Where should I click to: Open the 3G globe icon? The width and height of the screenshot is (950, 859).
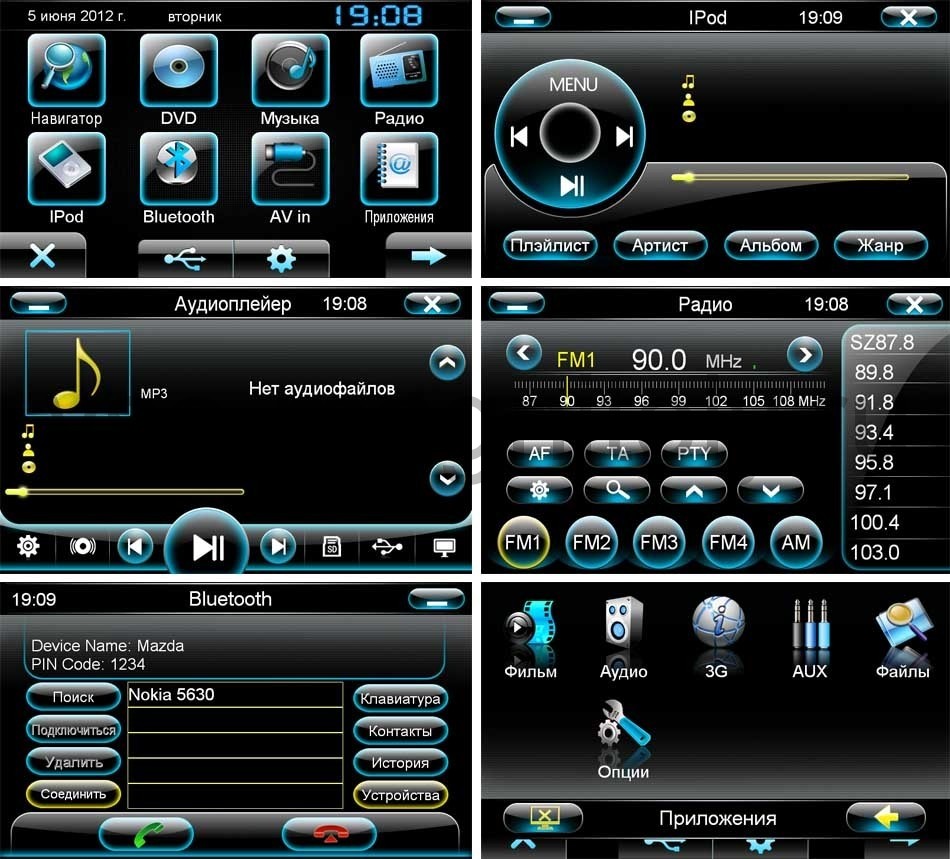pos(717,627)
